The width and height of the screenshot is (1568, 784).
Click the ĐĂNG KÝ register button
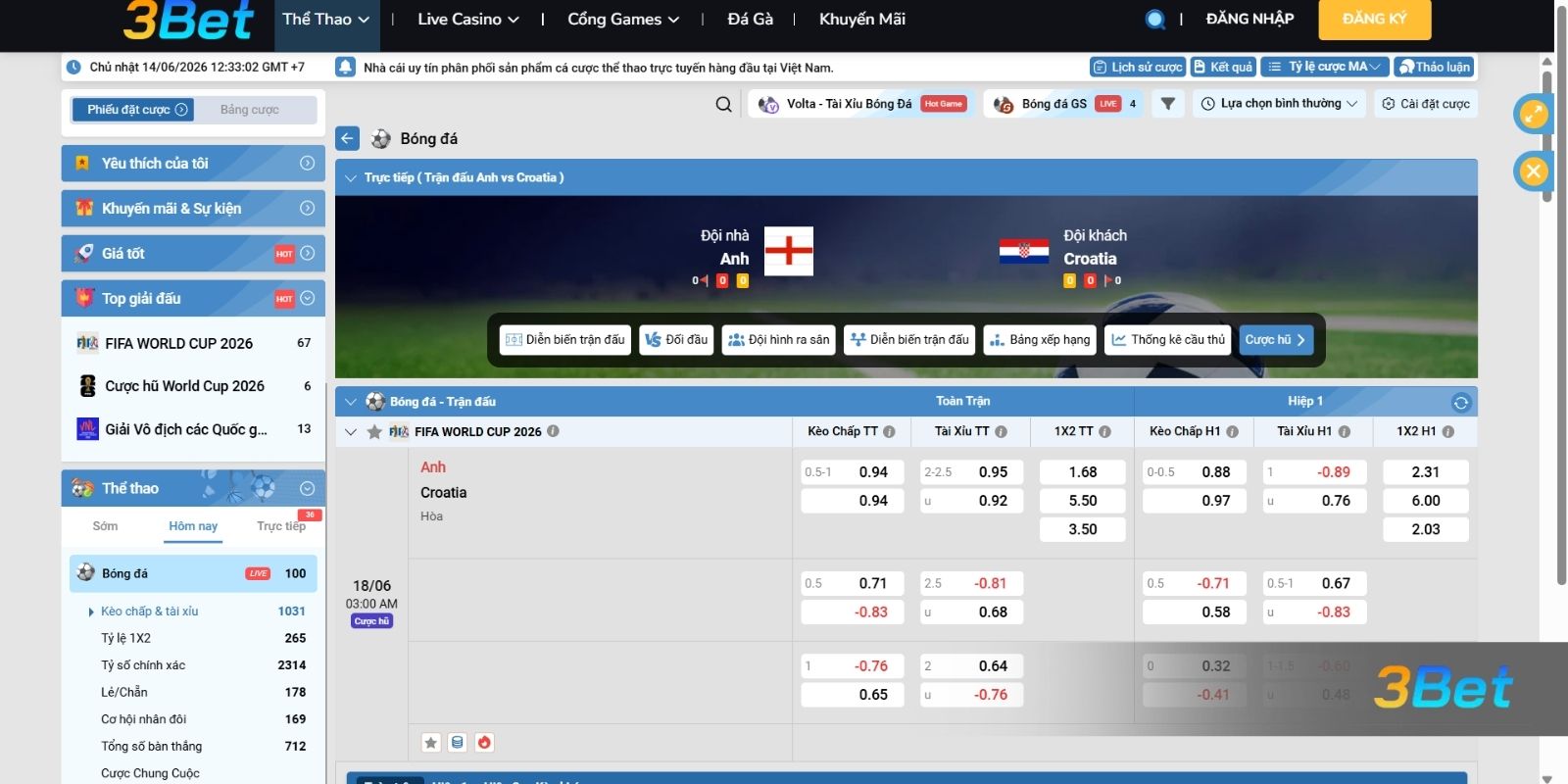[1374, 19]
